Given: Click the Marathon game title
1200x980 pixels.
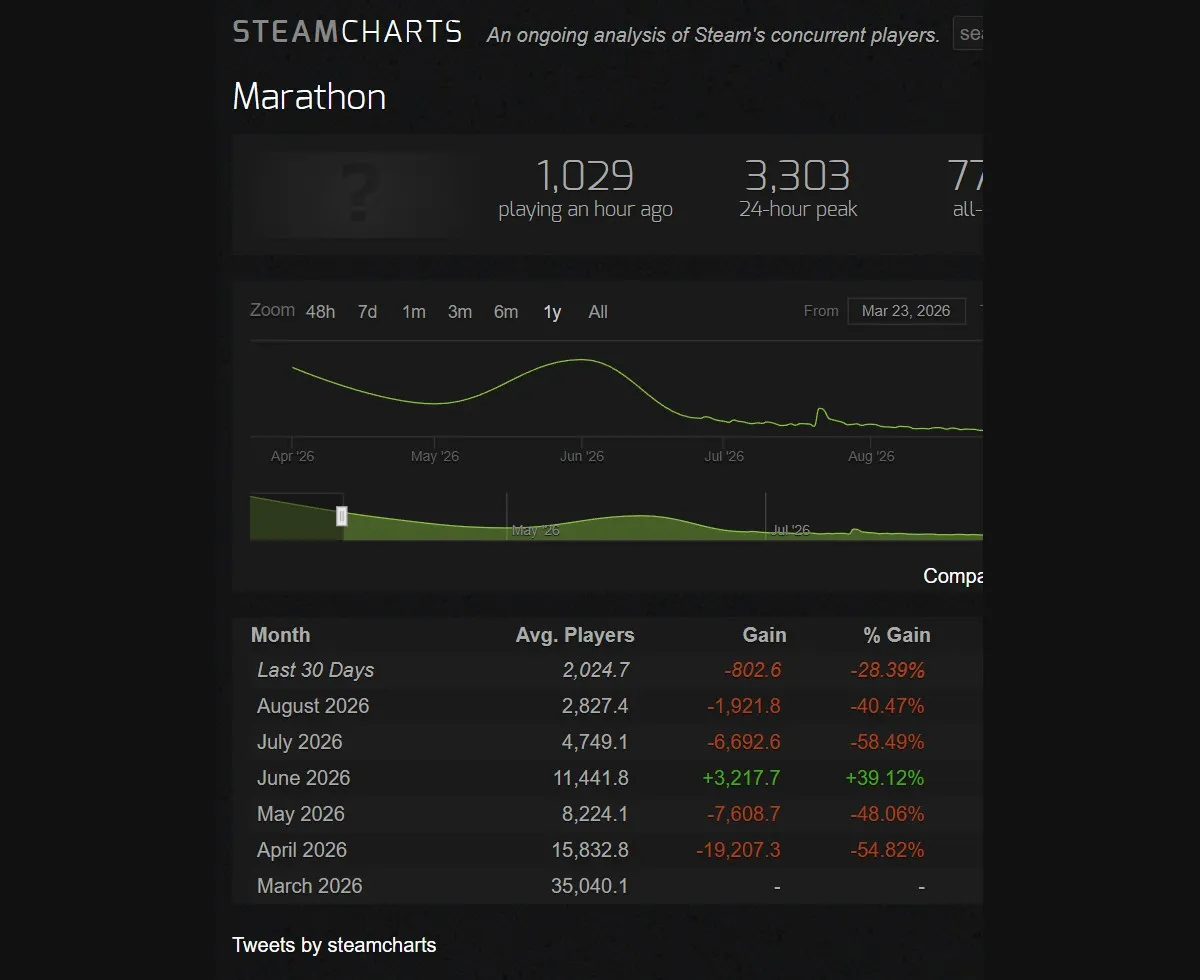Looking at the screenshot, I should pyautogui.click(x=309, y=97).
